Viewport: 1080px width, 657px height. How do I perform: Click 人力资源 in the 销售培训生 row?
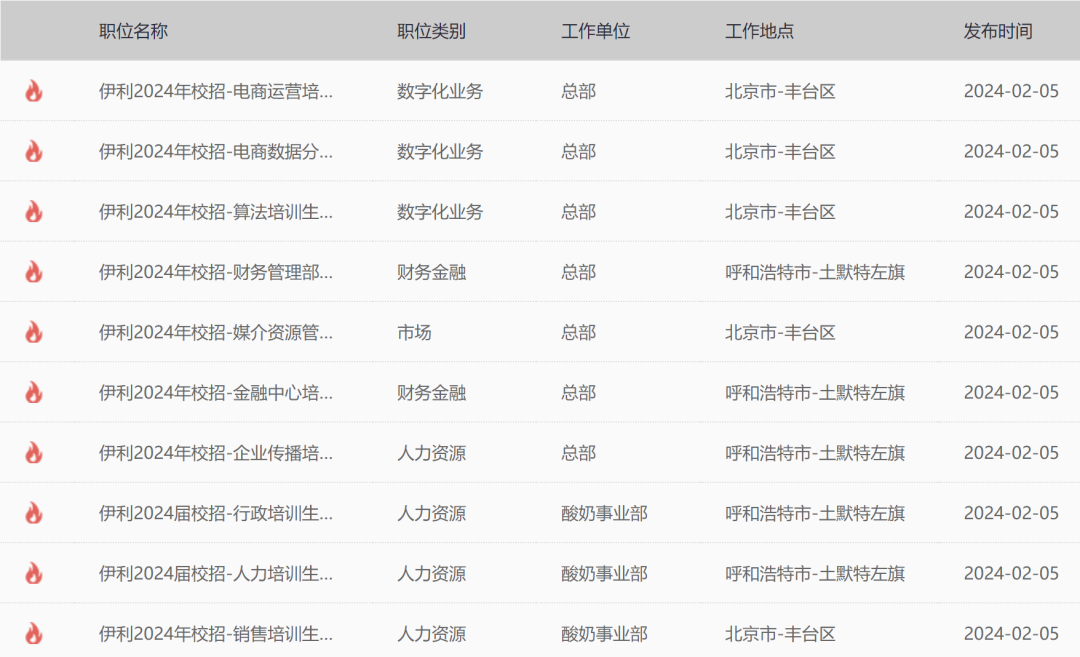tap(431, 634)
